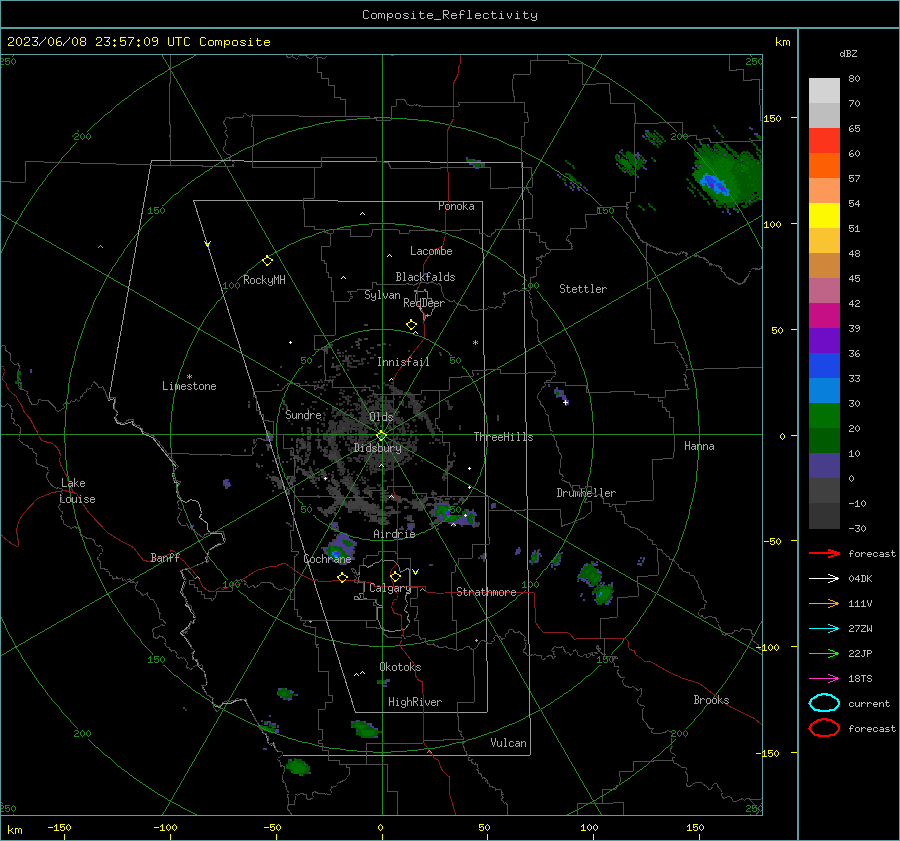Click the yellow radar center marker at Didsbury

click(381, 436)
